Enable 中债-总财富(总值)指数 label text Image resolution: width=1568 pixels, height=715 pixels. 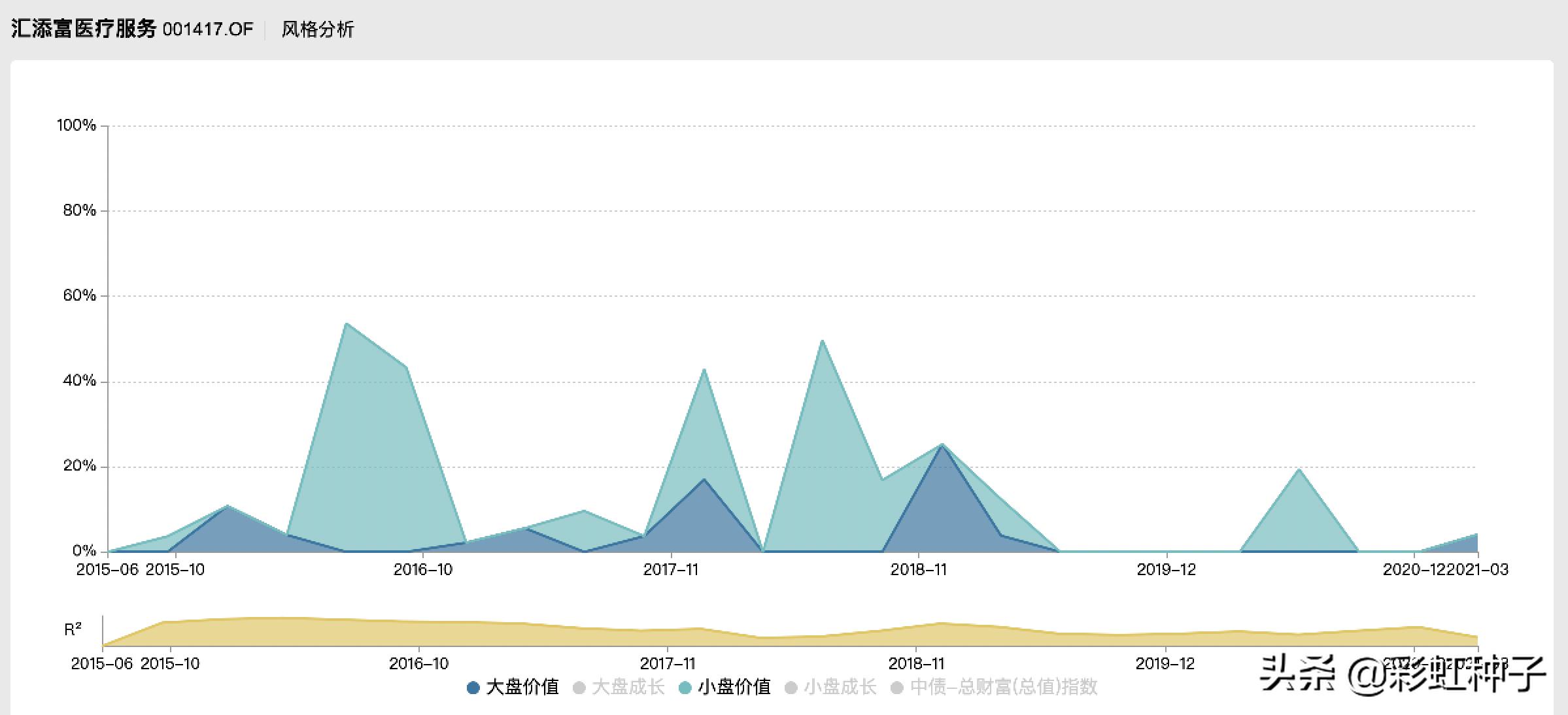coord(1003,687)
